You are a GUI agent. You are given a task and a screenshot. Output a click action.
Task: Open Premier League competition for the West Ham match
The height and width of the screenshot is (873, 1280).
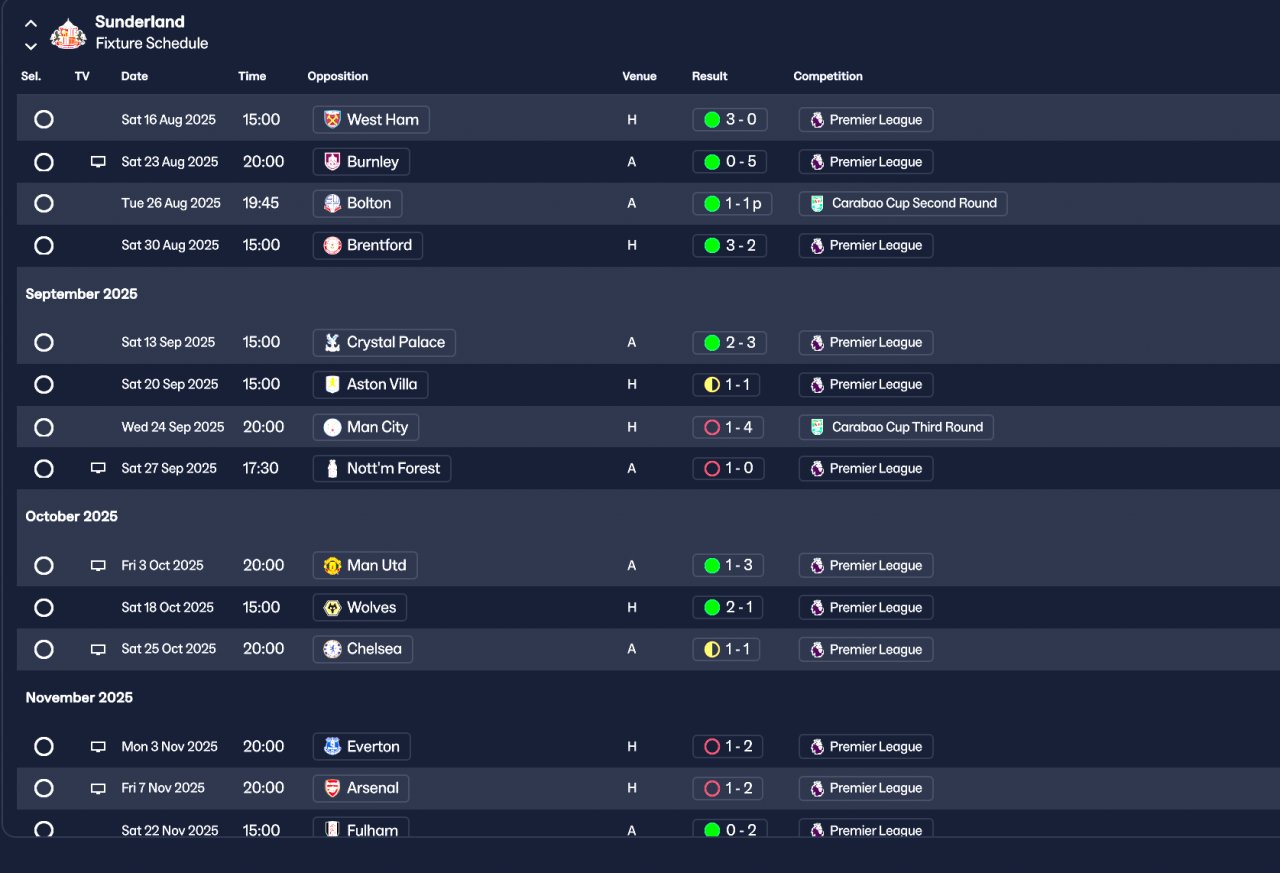click(866, 120)
